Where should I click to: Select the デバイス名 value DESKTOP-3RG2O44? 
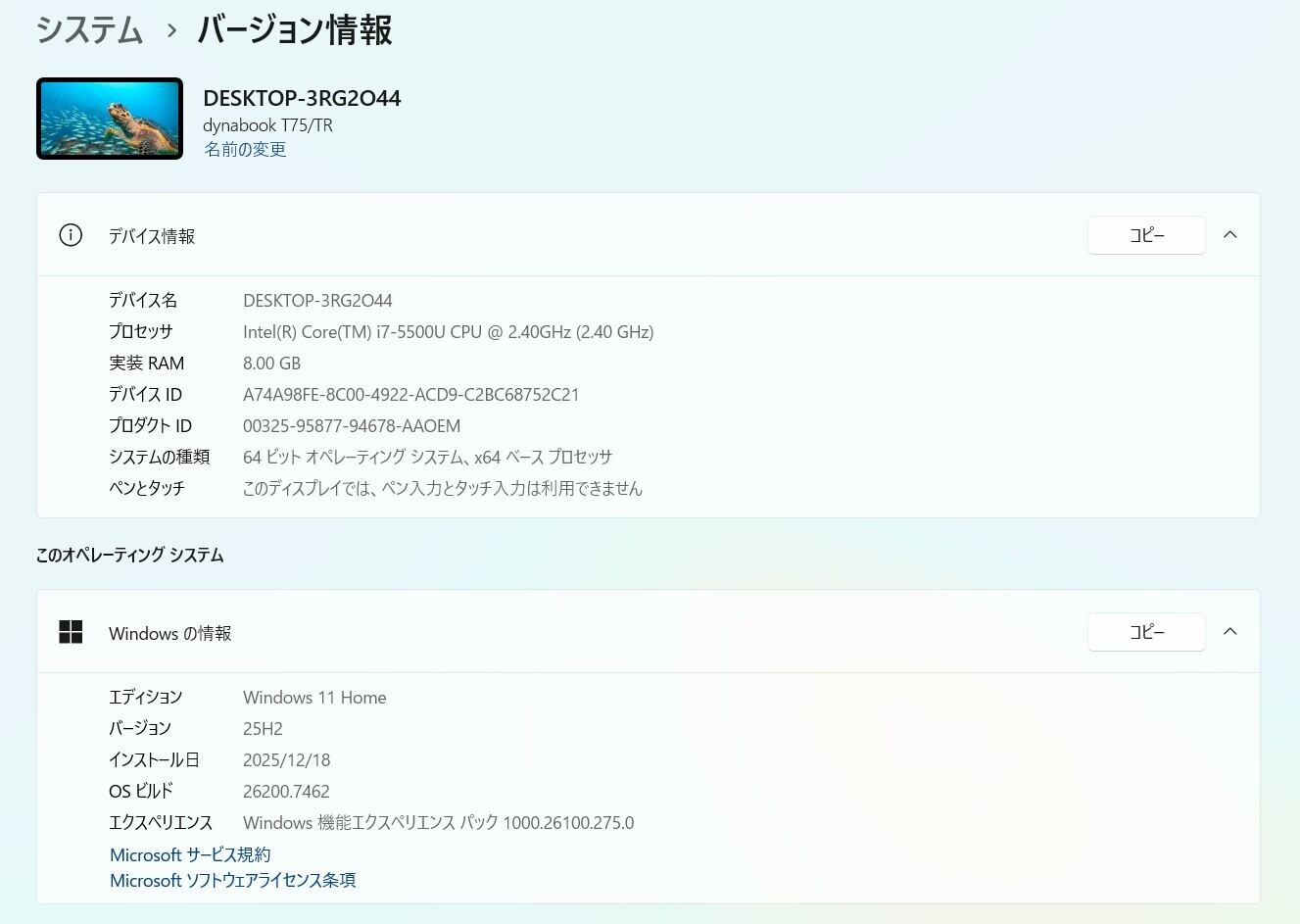pyautogui.click(x=317, y=301)
